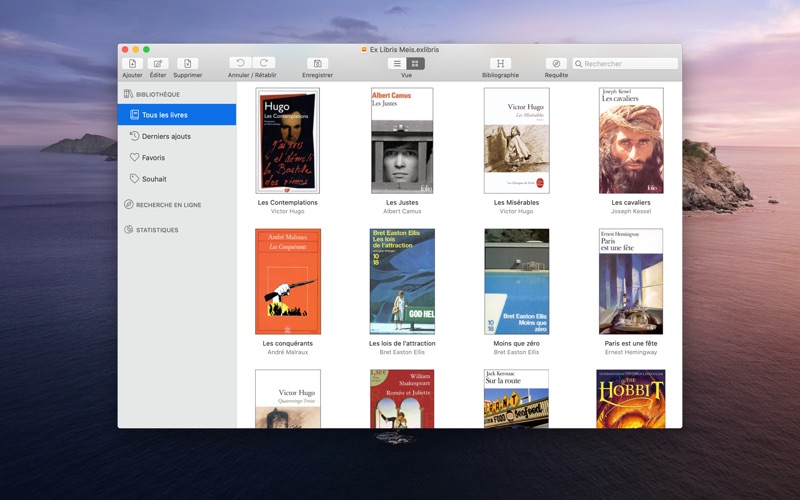The image size is (800, 500).
Task: Click the search magnifier icon
Action: point(579,64)
